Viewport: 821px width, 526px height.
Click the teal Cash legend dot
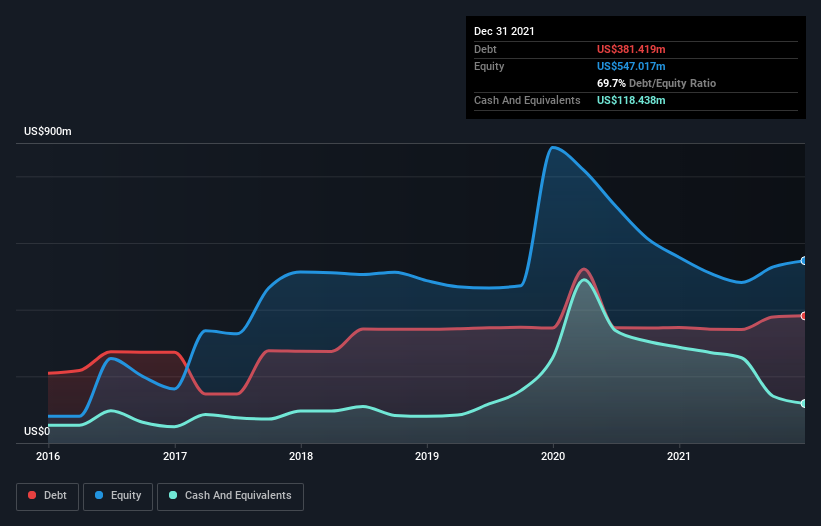coord(173,495)
